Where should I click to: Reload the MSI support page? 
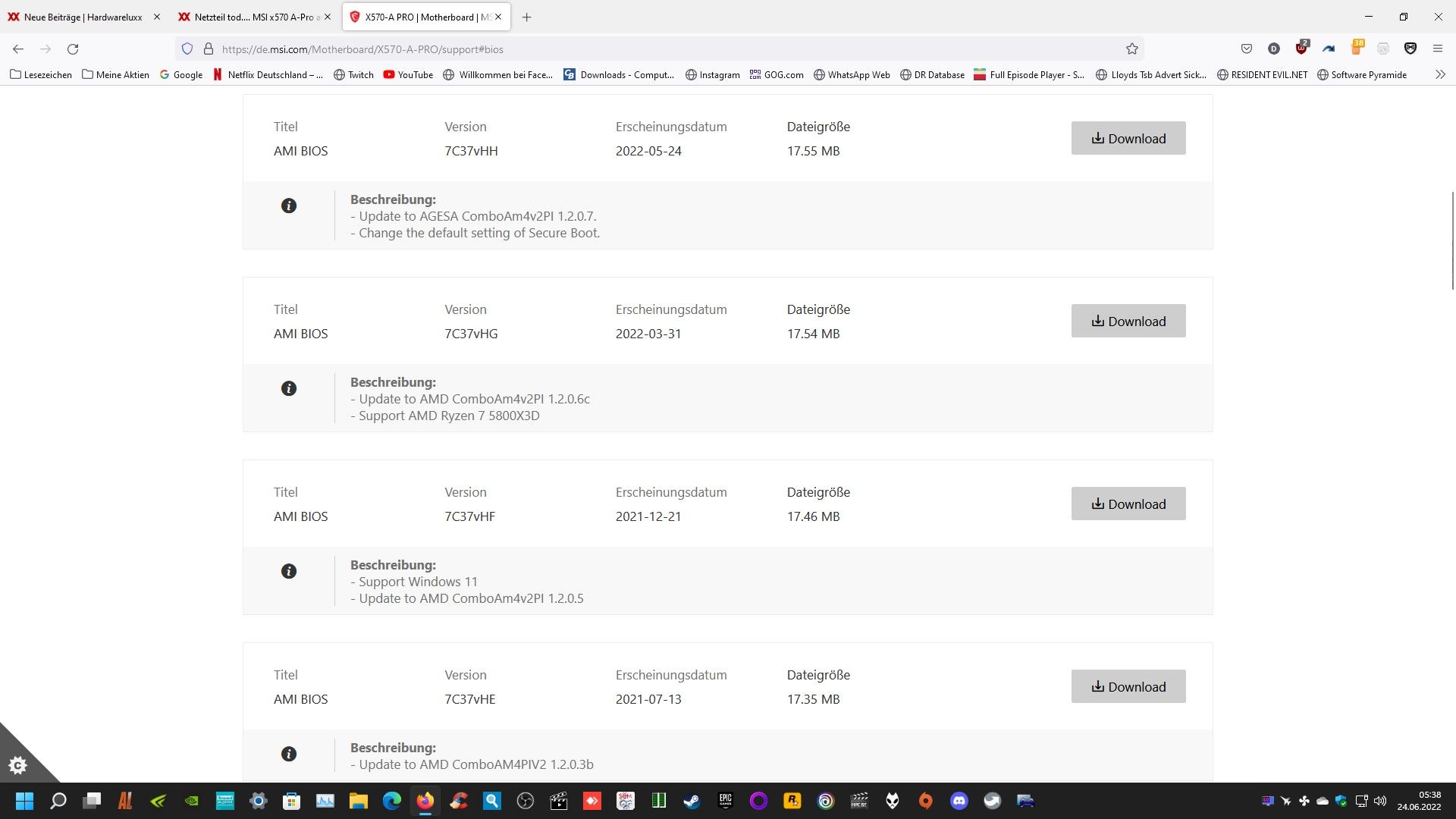pyautogui.click(x=73, y=49)
